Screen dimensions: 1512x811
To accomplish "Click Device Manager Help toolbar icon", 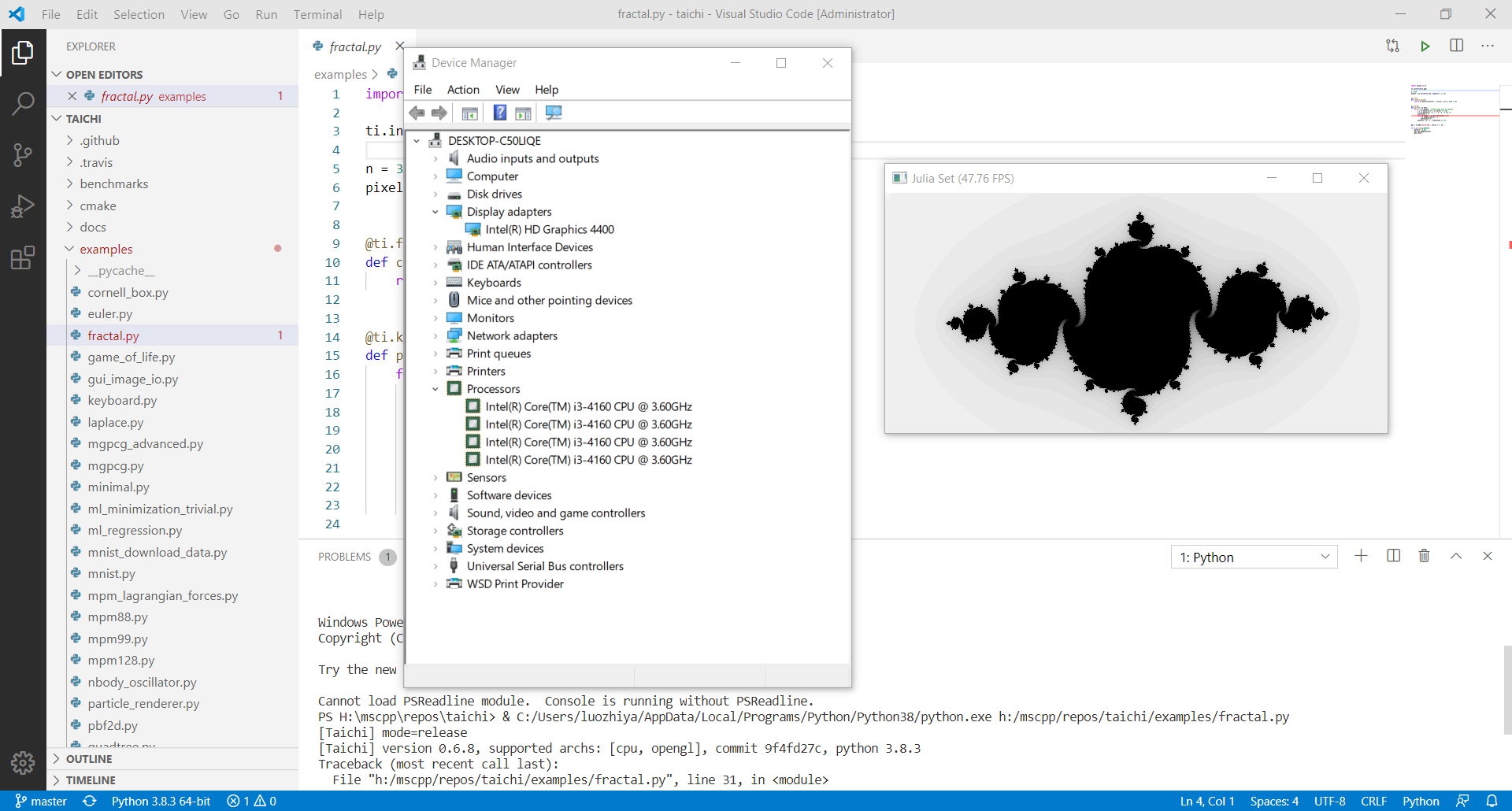I will point(500,113).
